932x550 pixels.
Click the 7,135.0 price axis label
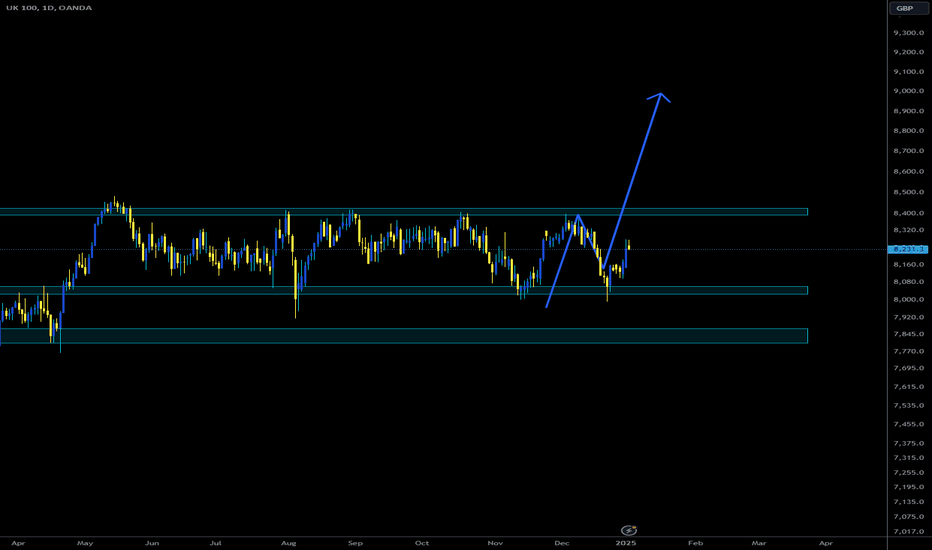click(x=908, y=502)
